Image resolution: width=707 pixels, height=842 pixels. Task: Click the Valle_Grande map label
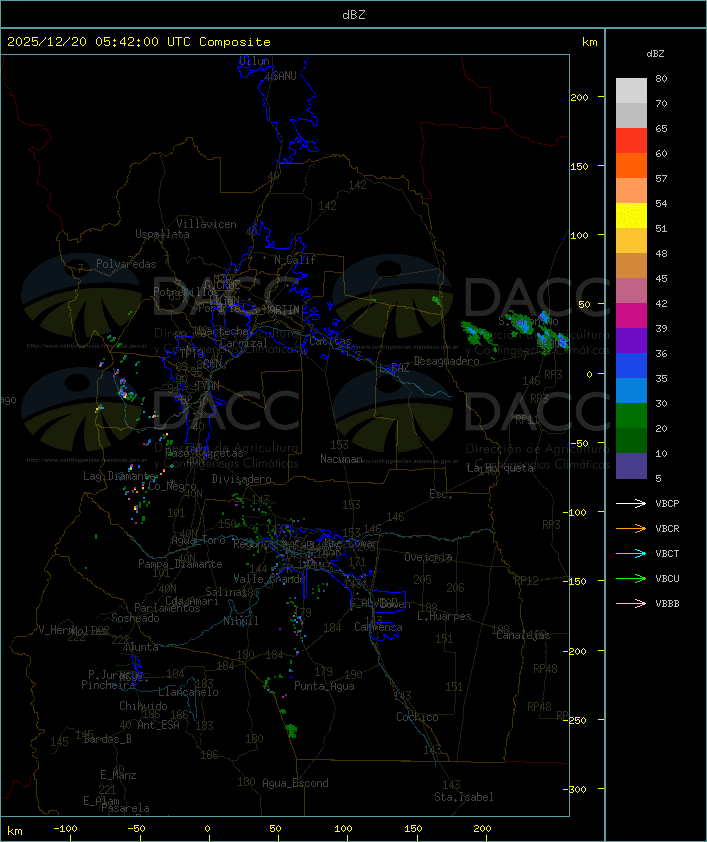click(269, 579)
